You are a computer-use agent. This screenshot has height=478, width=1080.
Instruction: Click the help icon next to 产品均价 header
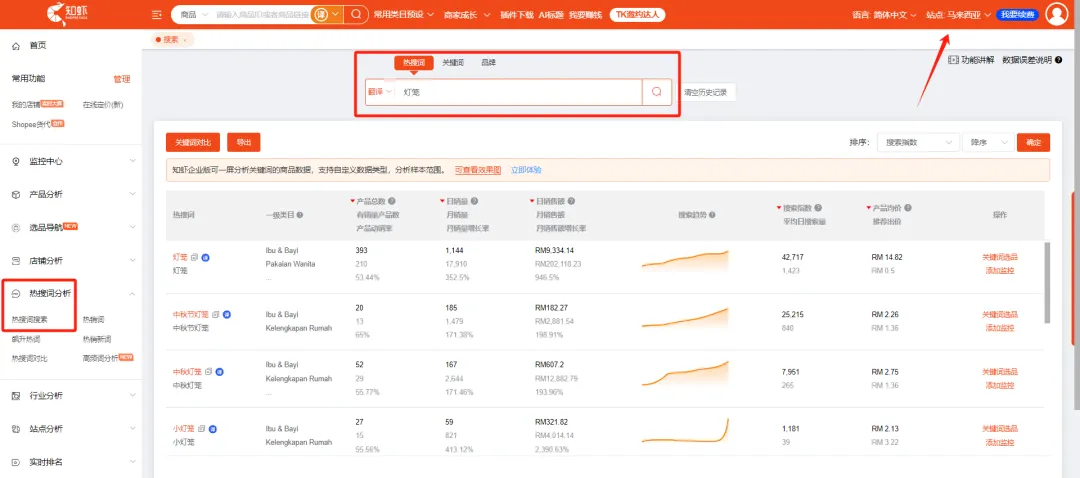[908, 208]
